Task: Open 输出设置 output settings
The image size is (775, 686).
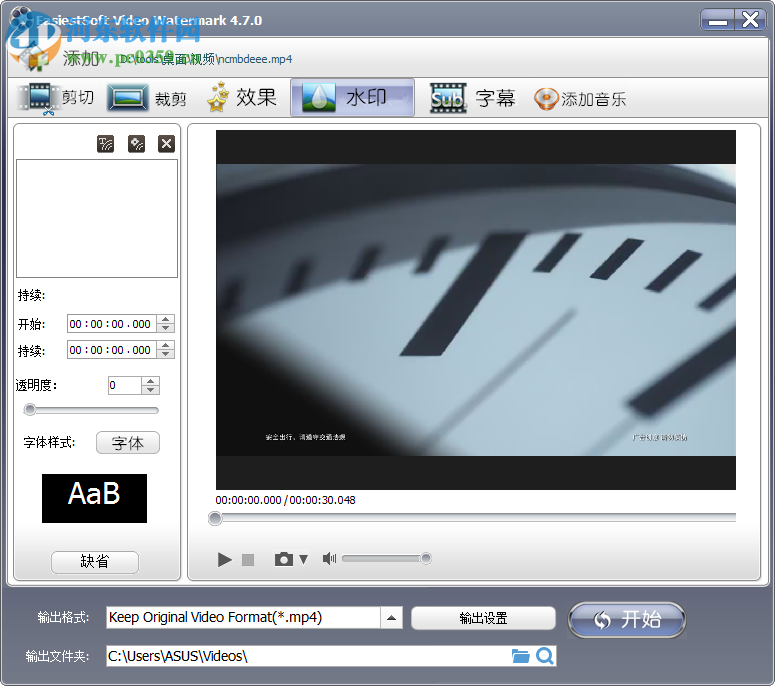Action: point(483,618)
